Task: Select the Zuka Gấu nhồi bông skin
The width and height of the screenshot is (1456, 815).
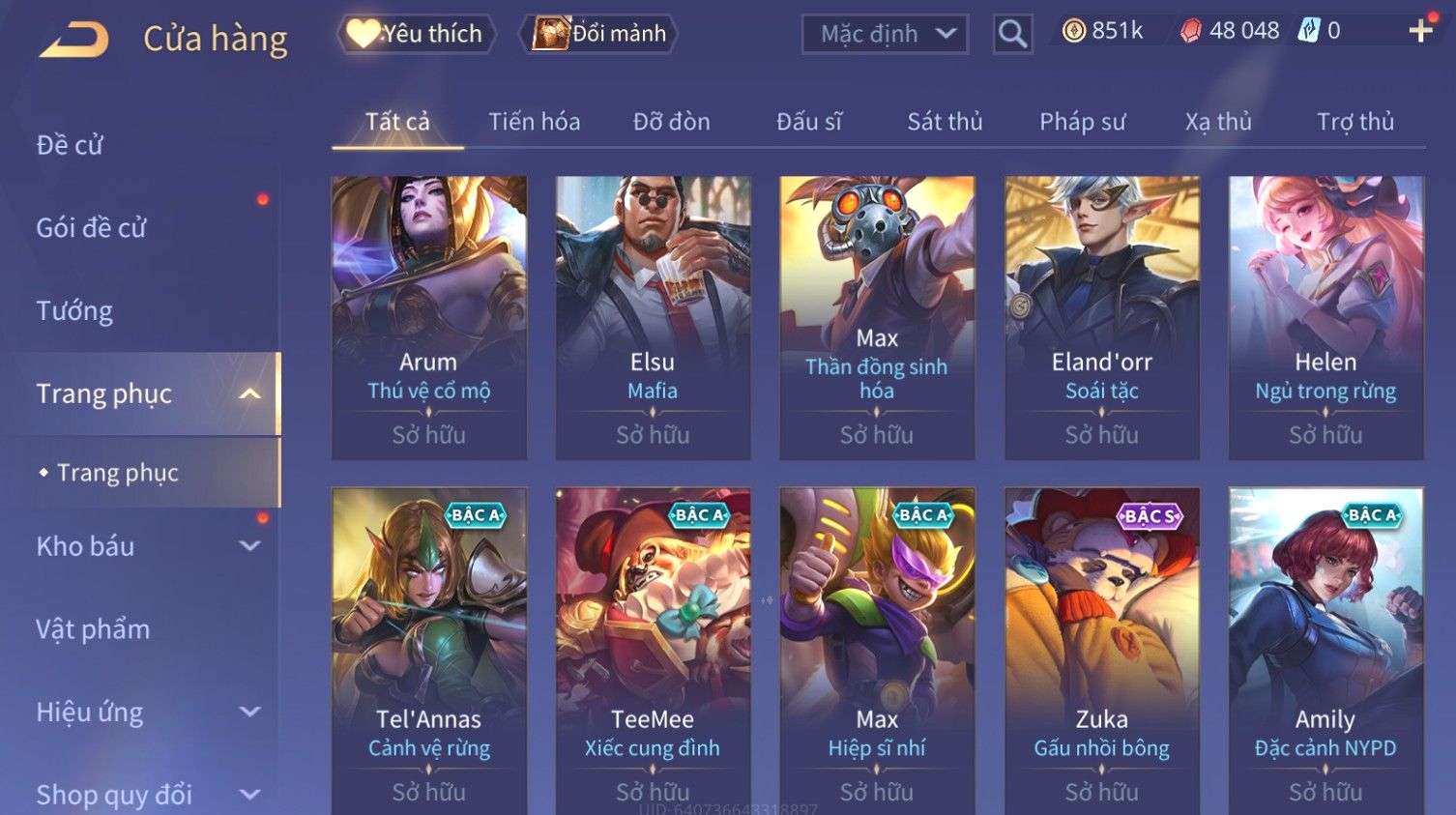Action: pos(1102,651)
